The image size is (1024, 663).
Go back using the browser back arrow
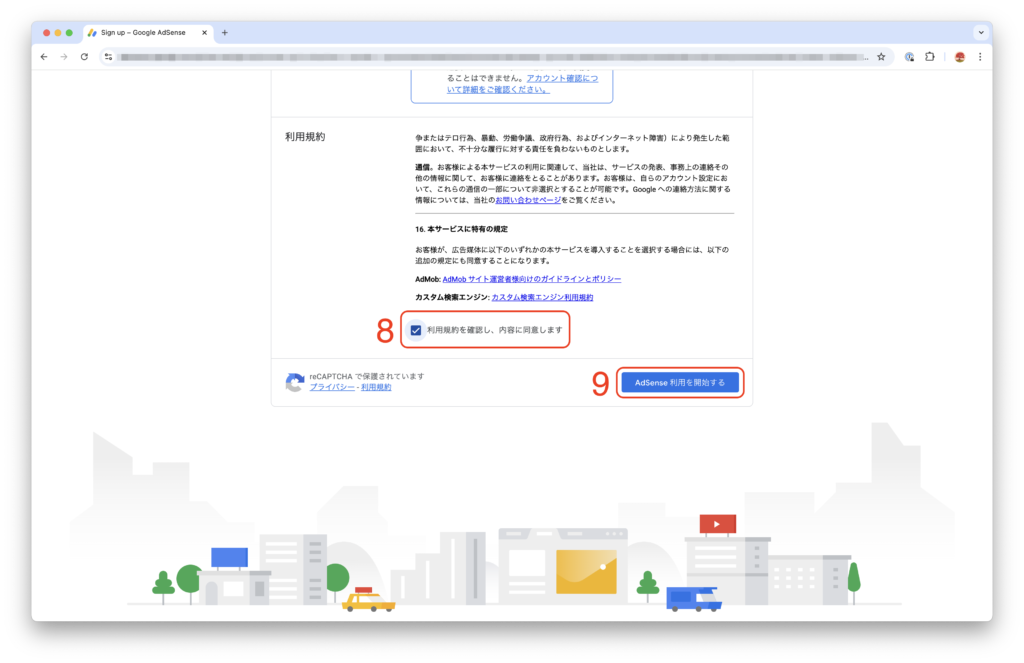[44, 57]
